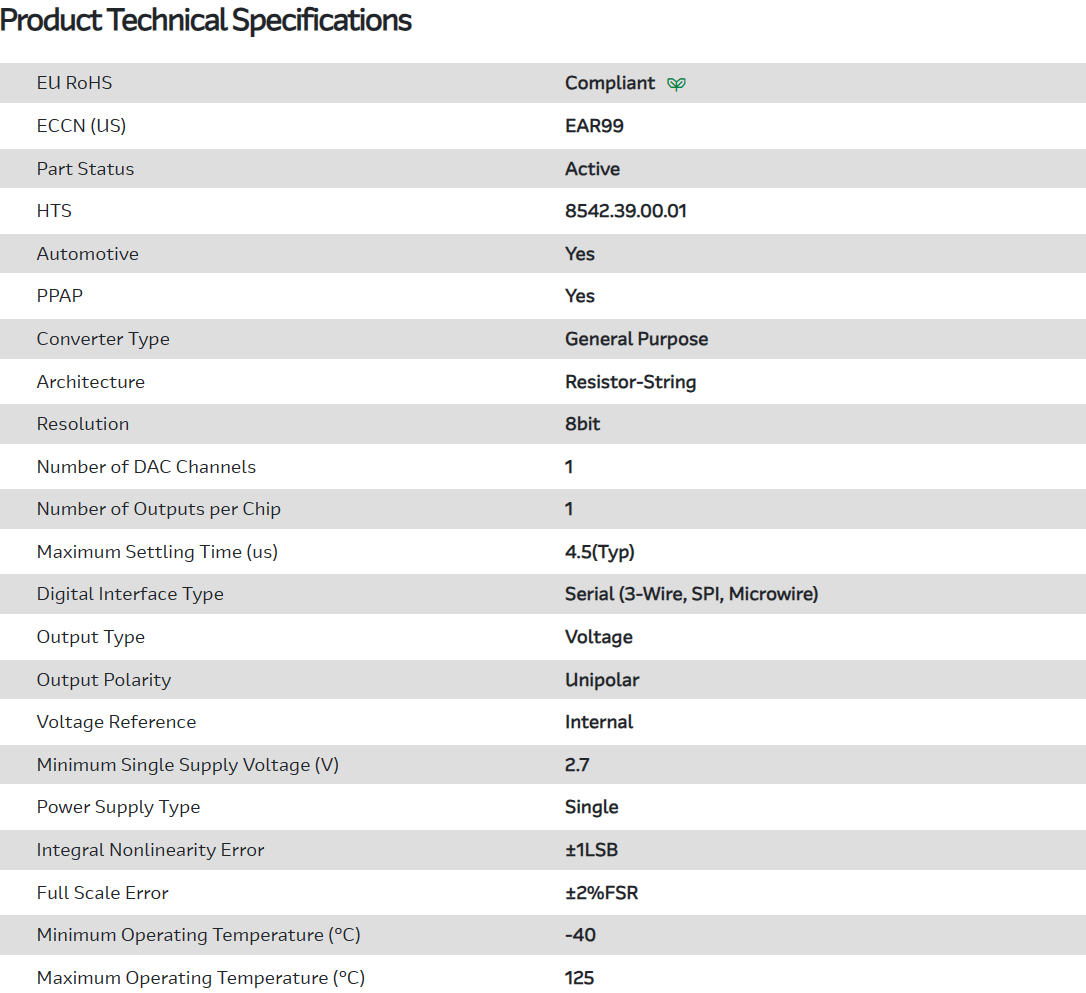
Task: Click the General Purpose converter type value
Action: tap(636, 339)
